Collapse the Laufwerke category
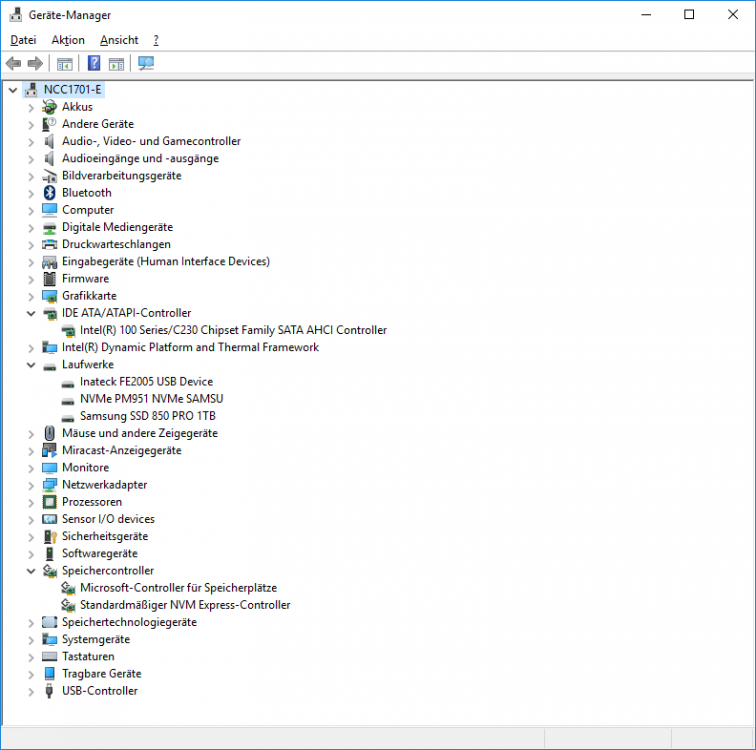 pos(31,365)
